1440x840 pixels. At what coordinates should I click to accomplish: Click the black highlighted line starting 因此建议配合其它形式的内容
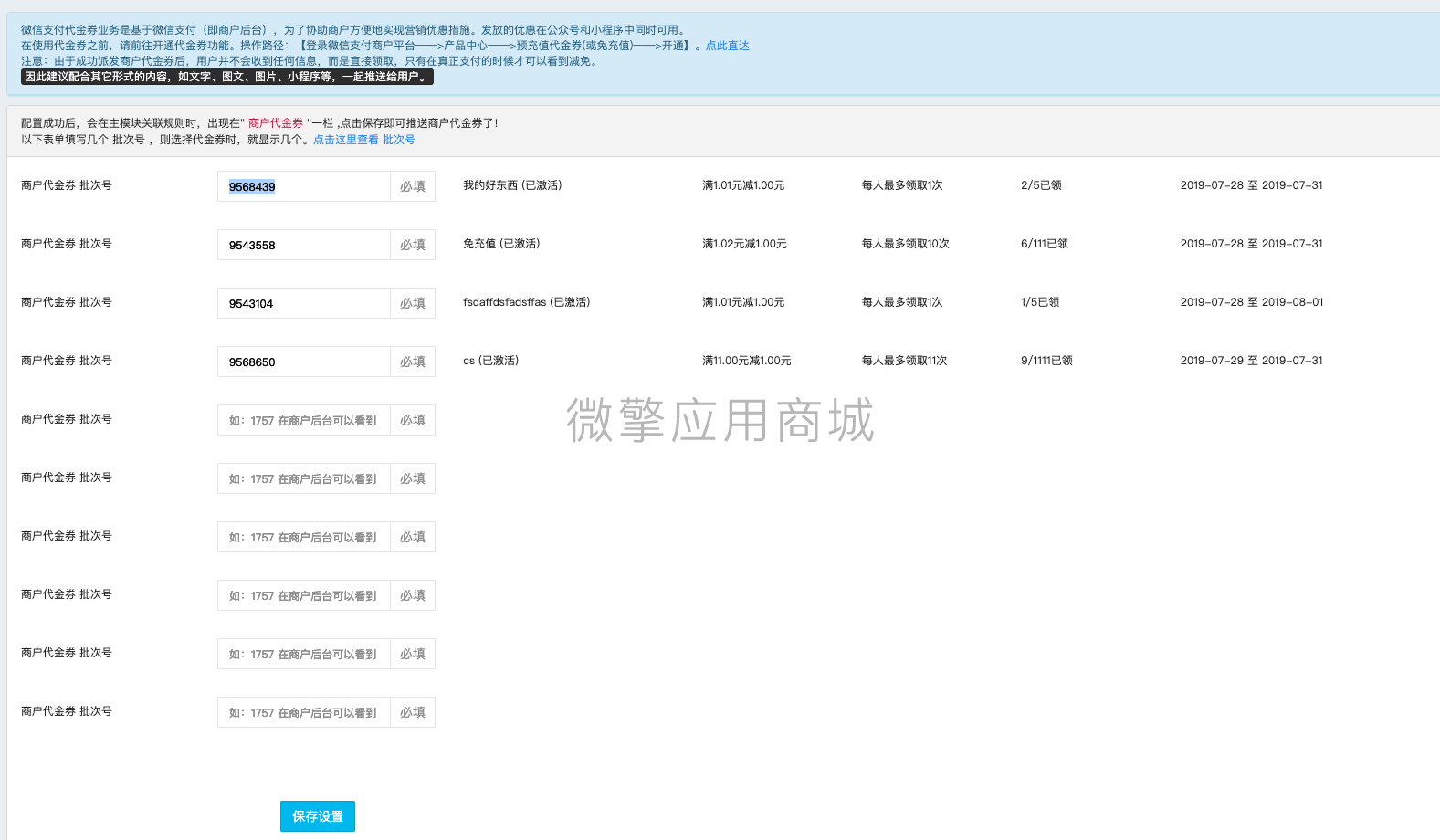[x=227, y=77]
